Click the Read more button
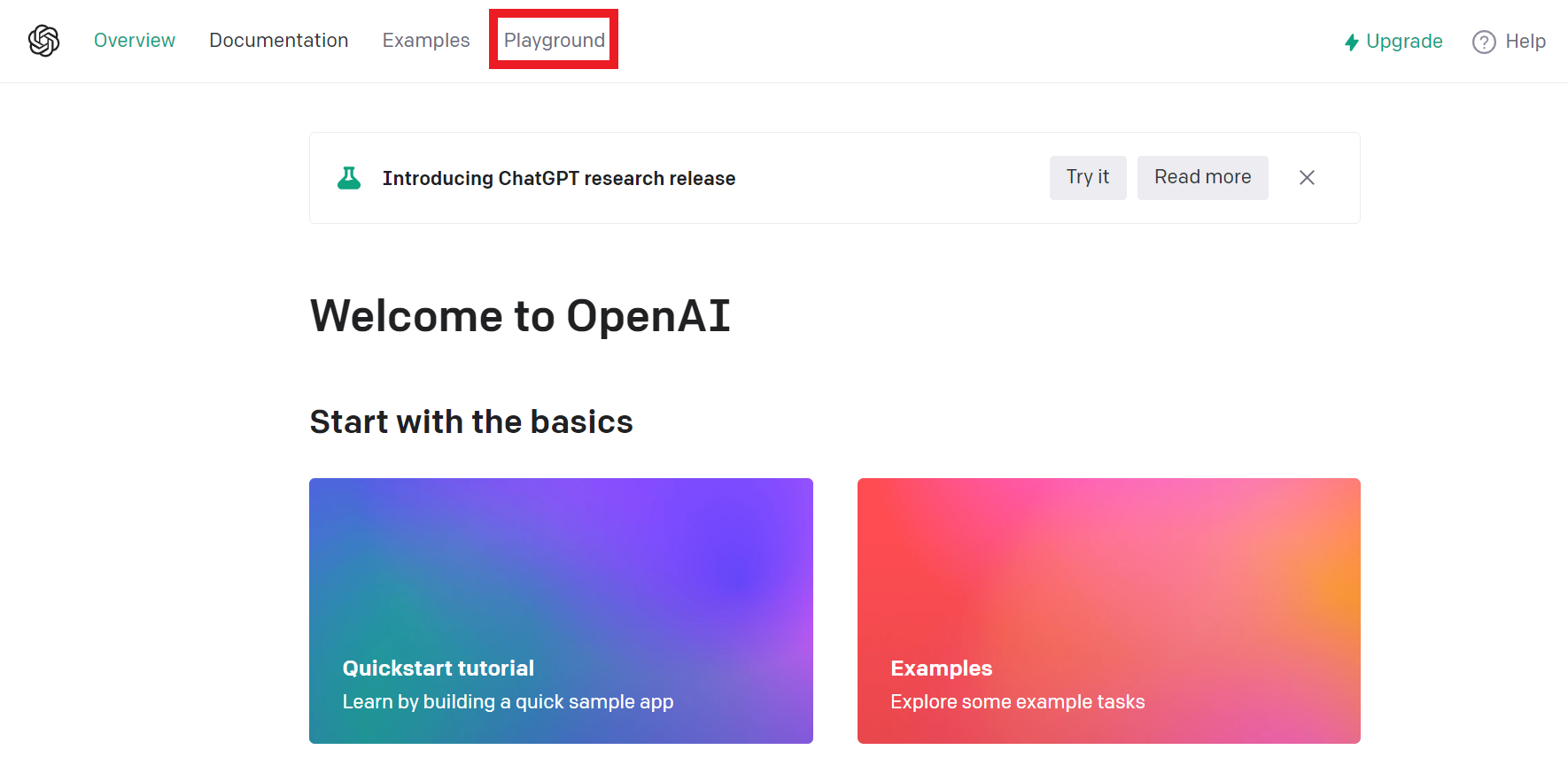This screenshot has height=773, width=1568. pos(1202,177)
